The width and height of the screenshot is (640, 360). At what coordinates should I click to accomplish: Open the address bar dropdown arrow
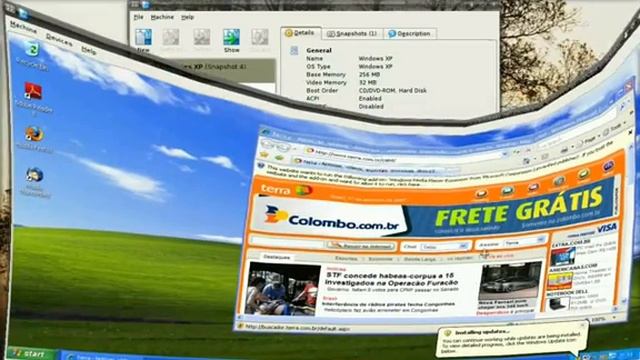coord(505,154)
